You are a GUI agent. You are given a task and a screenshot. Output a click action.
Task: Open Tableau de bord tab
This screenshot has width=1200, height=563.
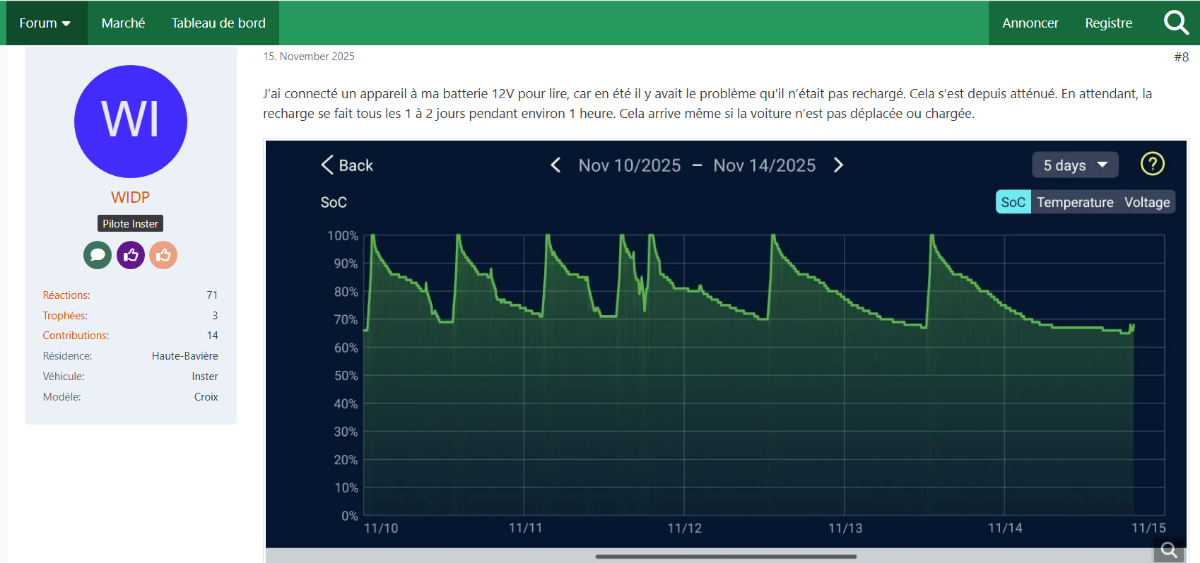click(218, 23)
